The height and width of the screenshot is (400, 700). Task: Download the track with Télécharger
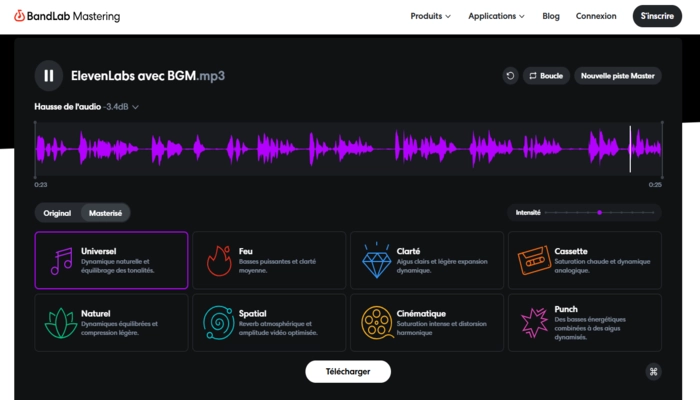tap(348, 371)
